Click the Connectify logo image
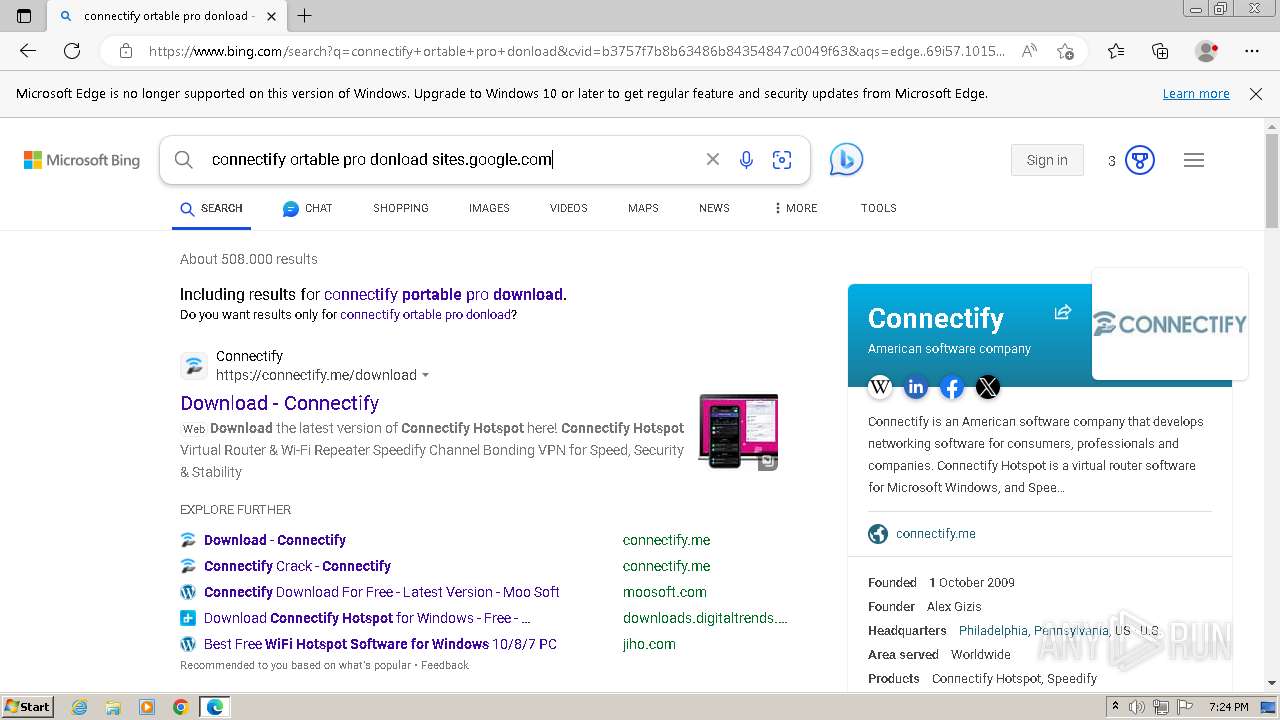1280x720 pixels. tap(1170, 324)
